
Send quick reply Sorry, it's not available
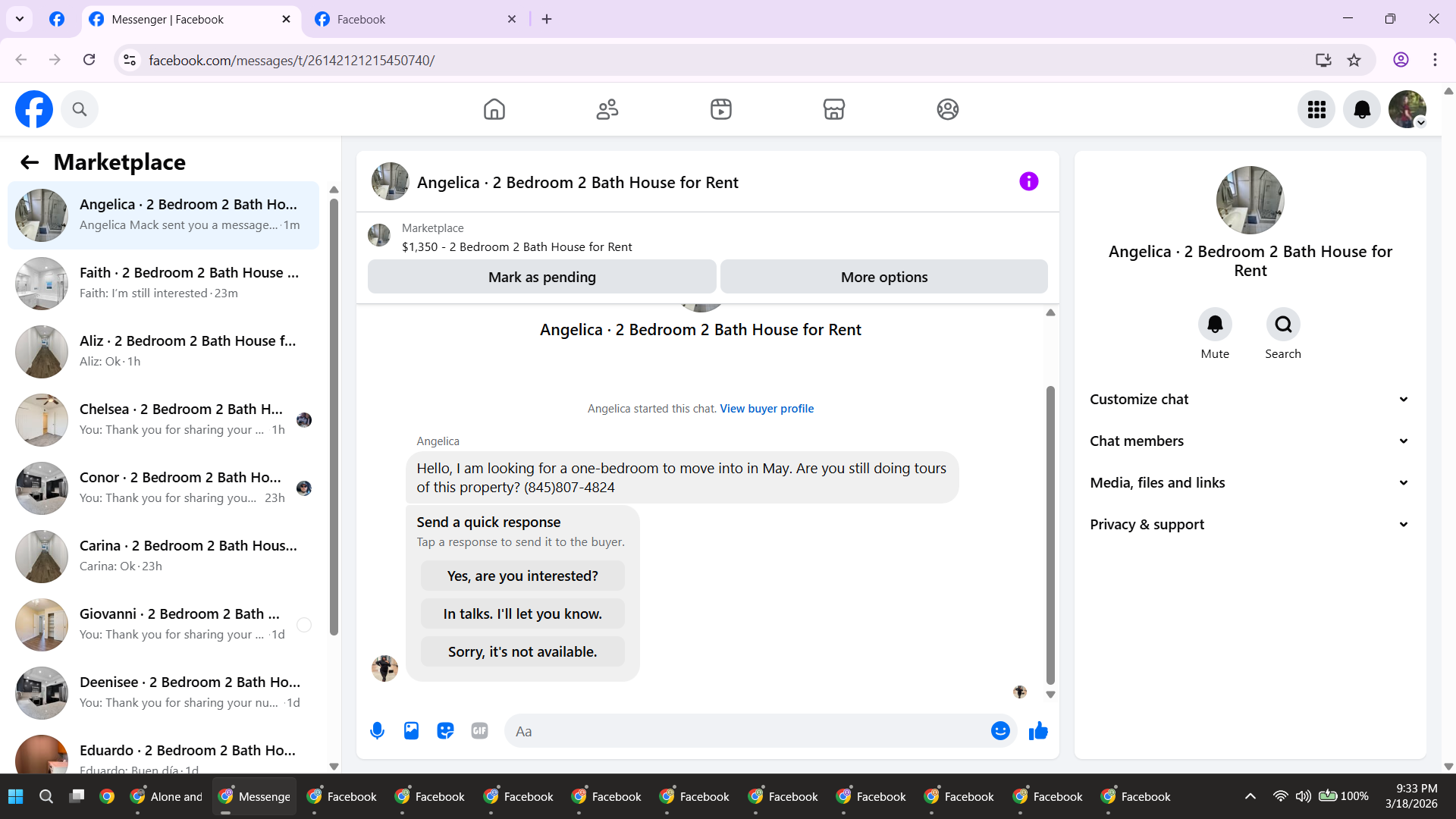coord(522,652)
